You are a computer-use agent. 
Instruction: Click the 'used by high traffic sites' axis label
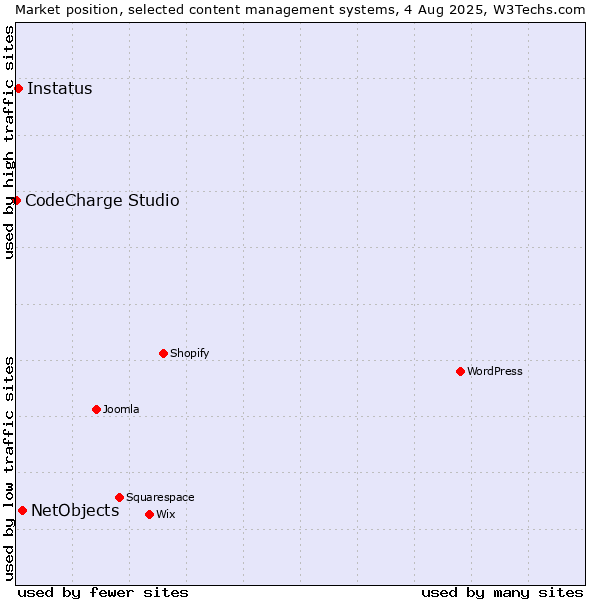click(x=8, y=142)
